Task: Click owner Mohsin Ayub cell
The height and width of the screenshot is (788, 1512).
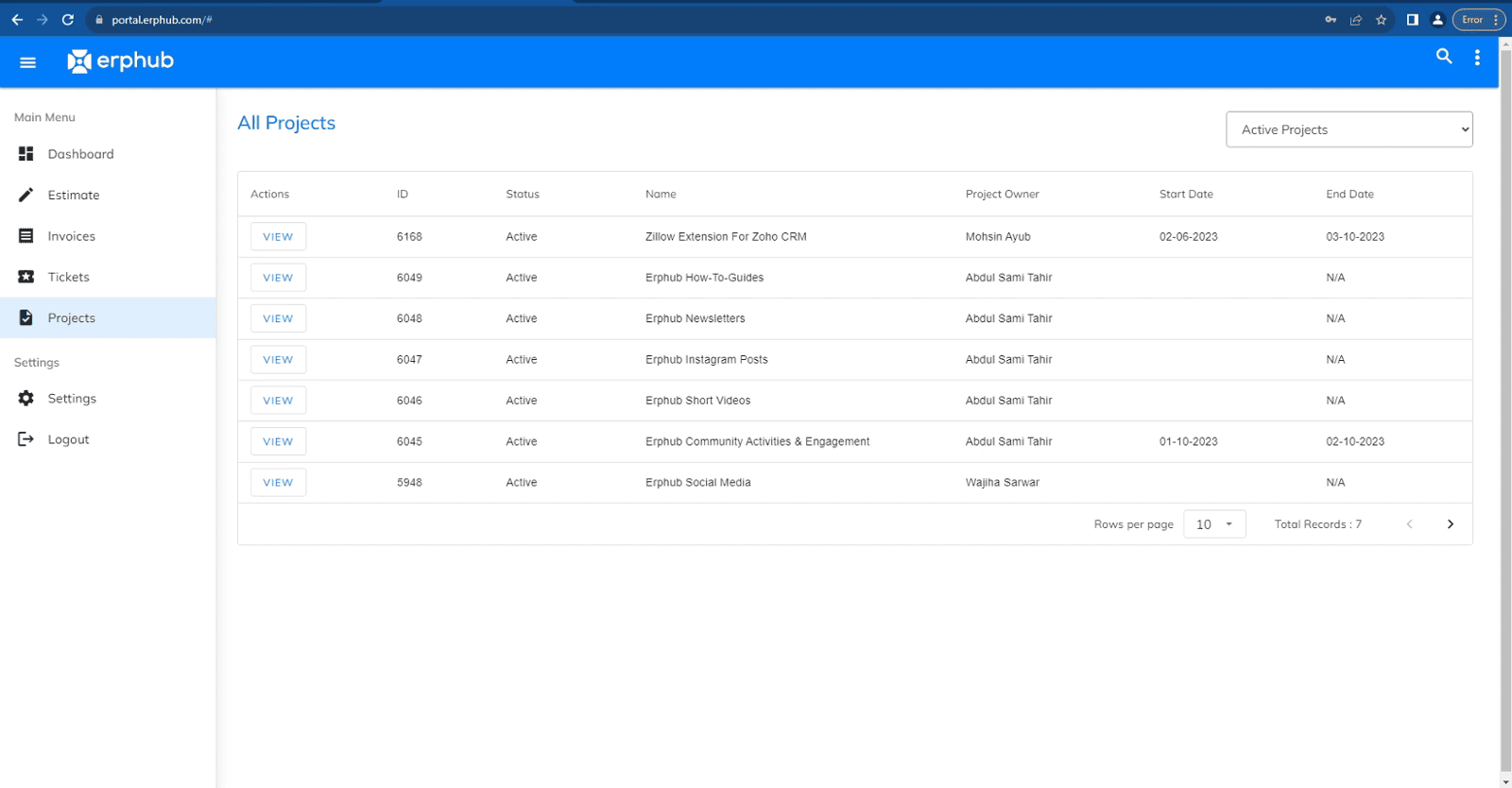Action: 998,237
